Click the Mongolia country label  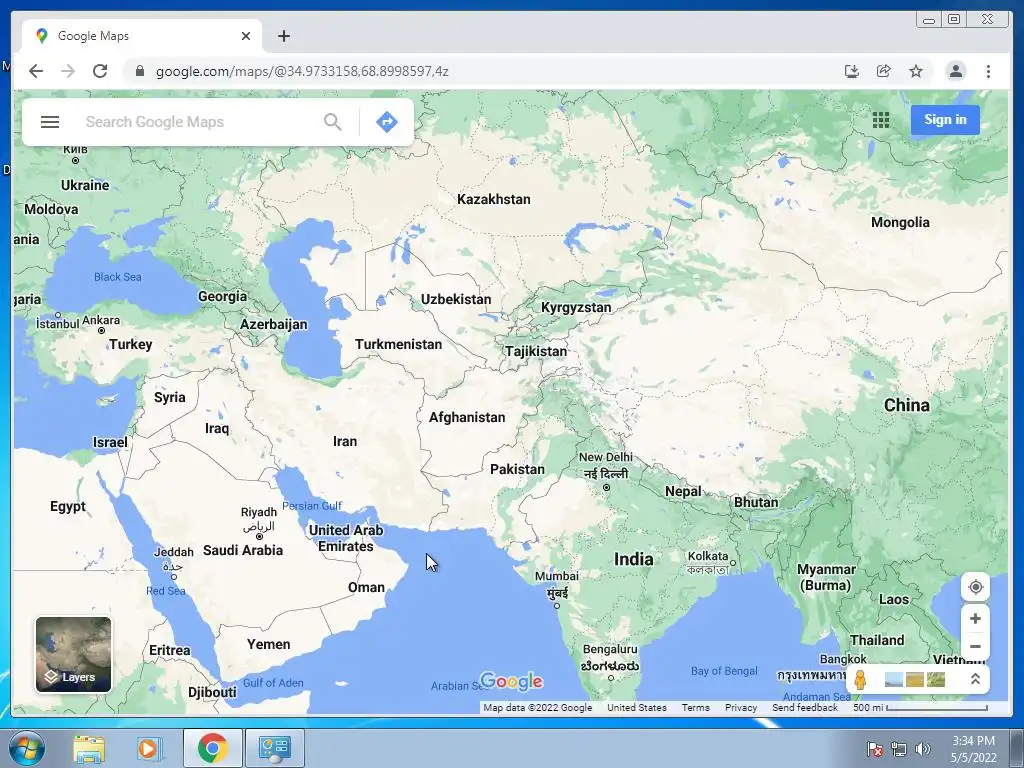tap(900, 222)
